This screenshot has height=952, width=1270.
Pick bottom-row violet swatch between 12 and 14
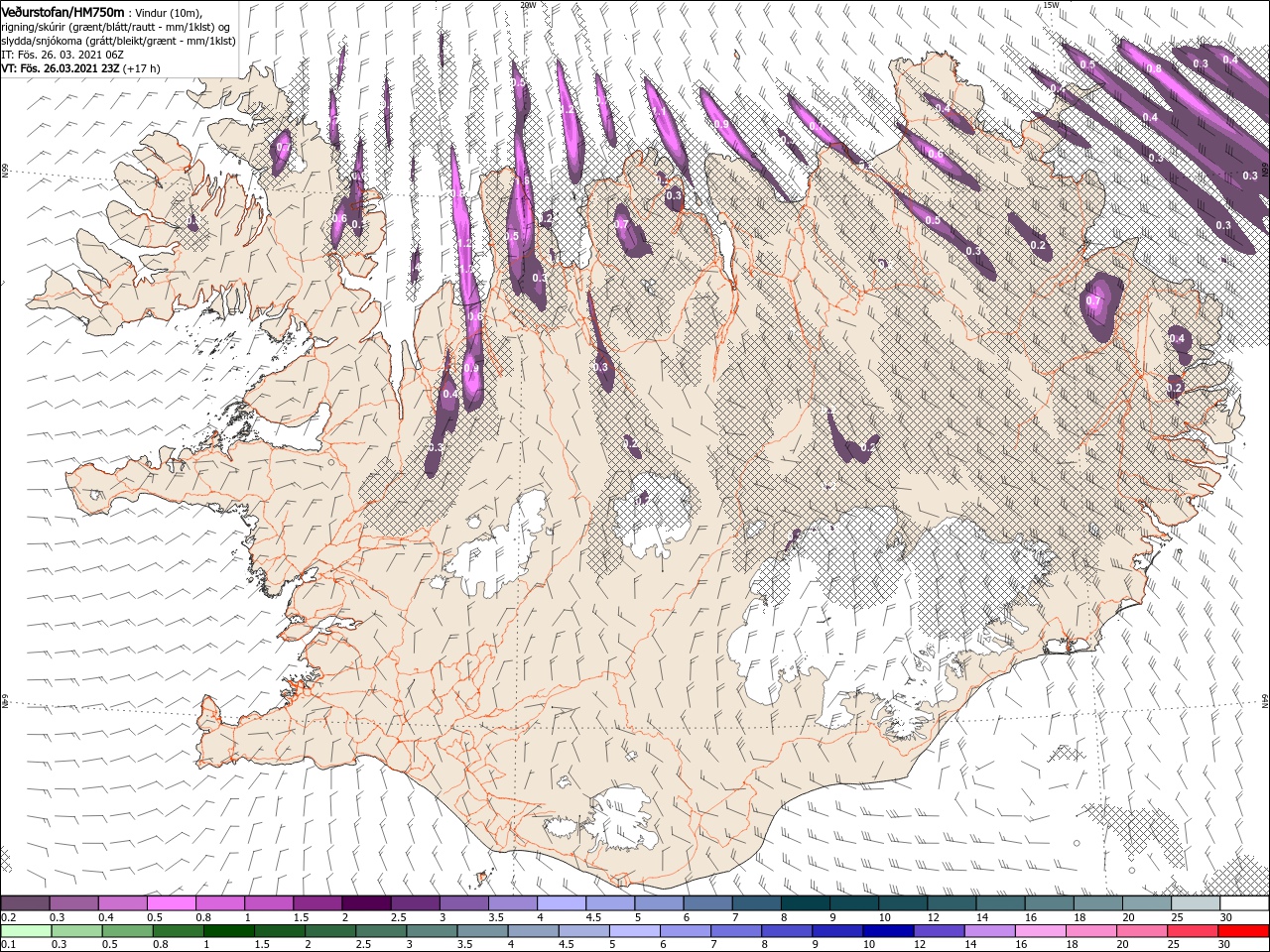pyautogui.click(x=939, y=931)
